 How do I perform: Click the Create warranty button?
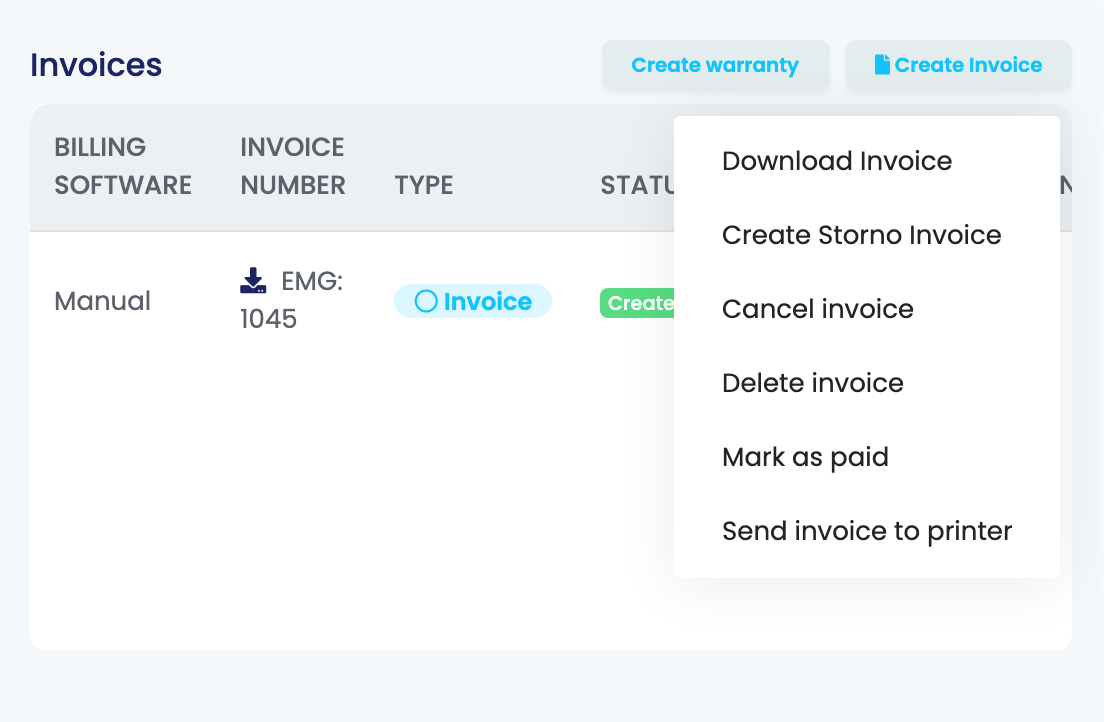tap(715, 65)
